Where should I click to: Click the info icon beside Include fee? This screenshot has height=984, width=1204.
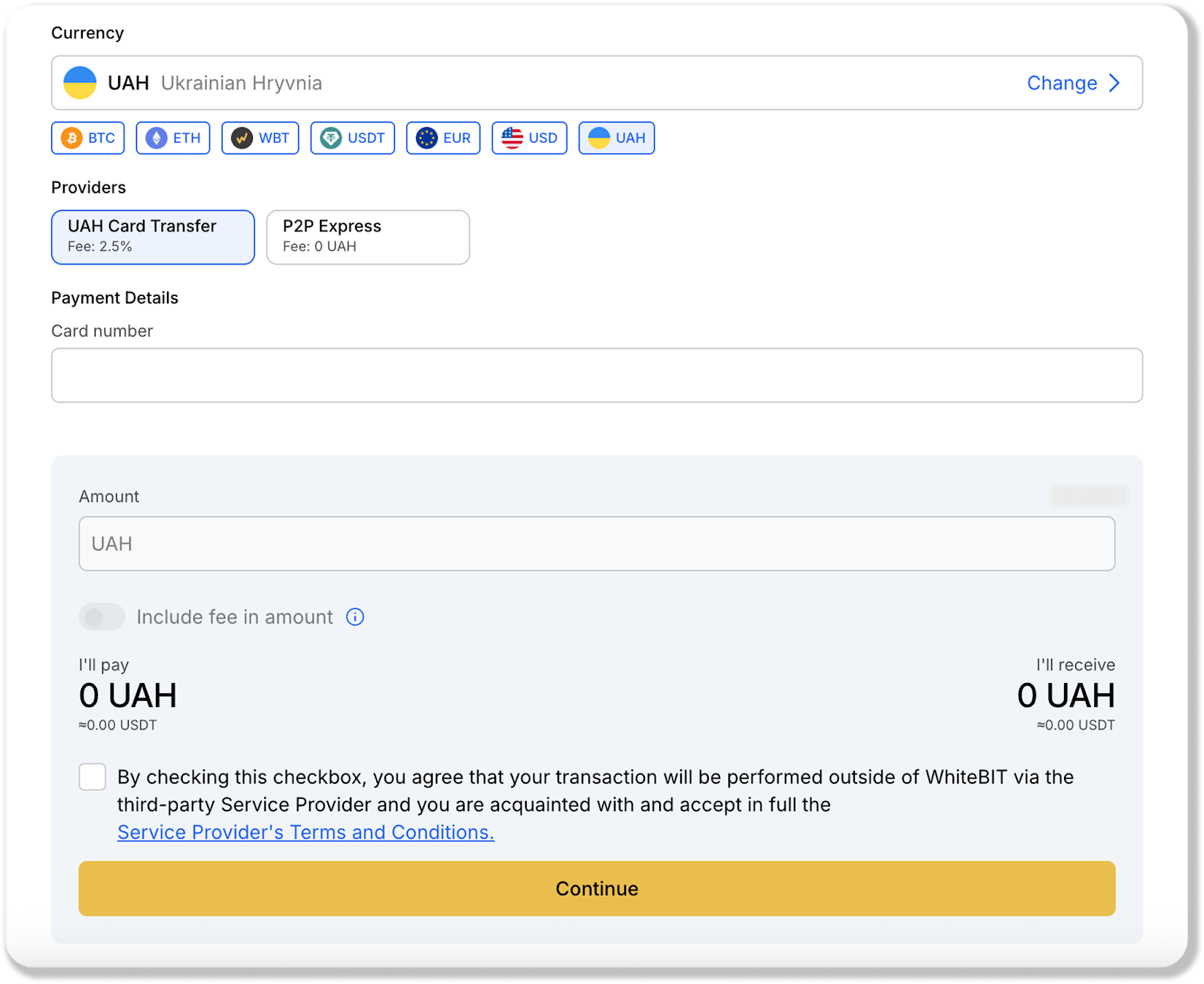(355, 617)
